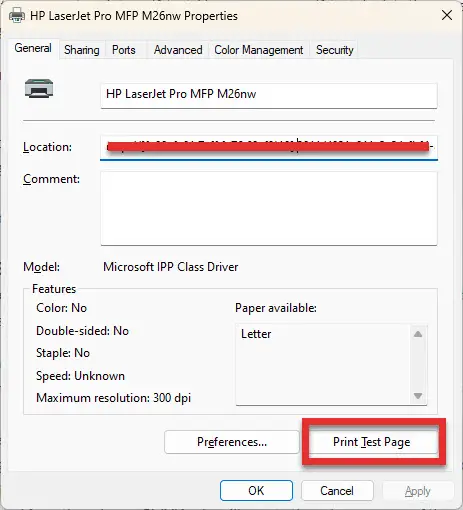Screen dimensions: 463x510
Task: Select Letter in the paper available list
Action: 256,334
